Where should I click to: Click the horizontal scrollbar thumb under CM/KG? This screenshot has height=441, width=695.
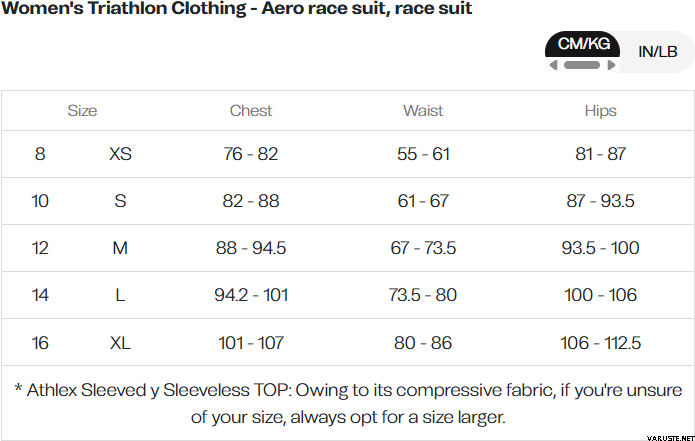pyautogui.click(x=581, y=65)
